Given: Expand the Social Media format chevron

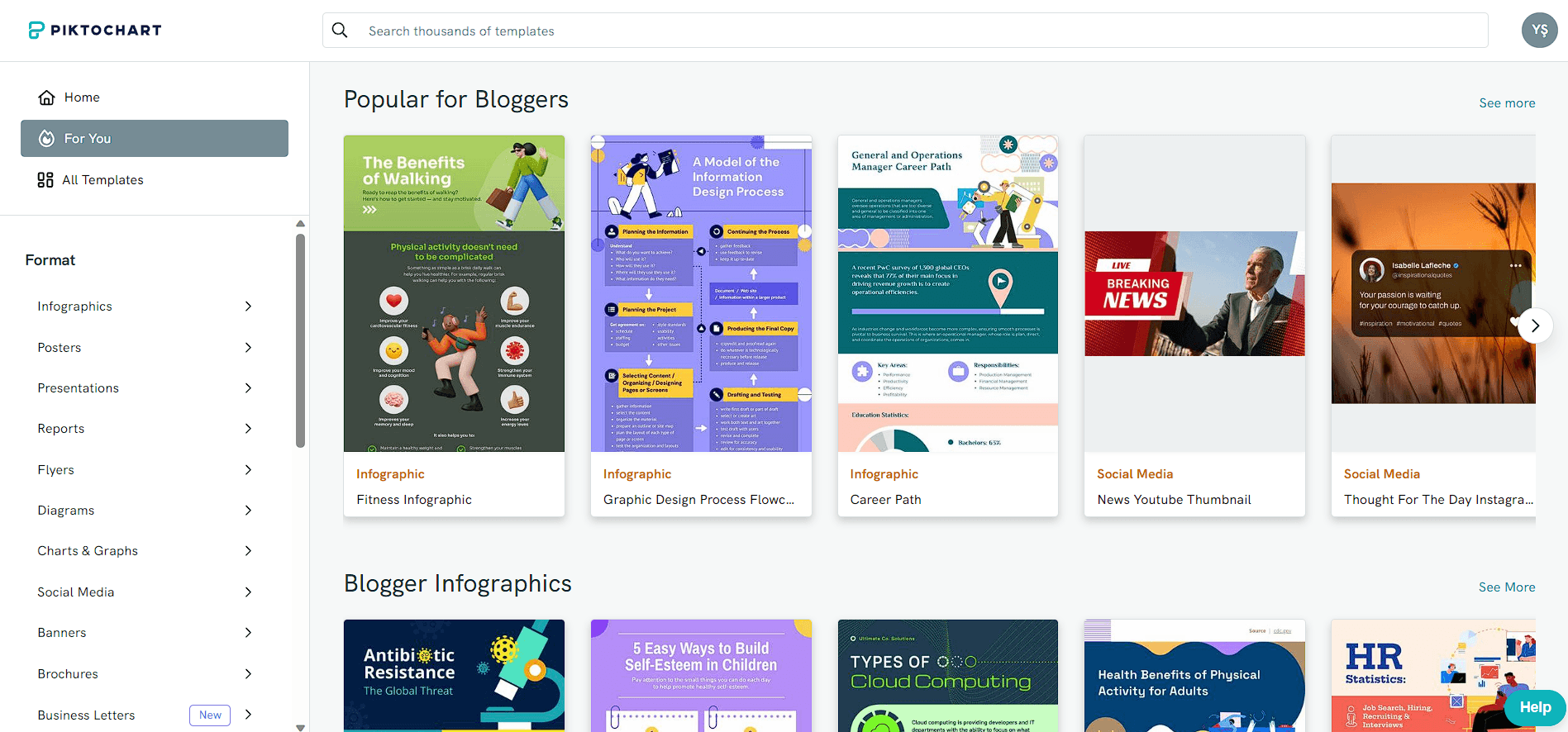Looking at the screenshot, I should tap(248, 592).
